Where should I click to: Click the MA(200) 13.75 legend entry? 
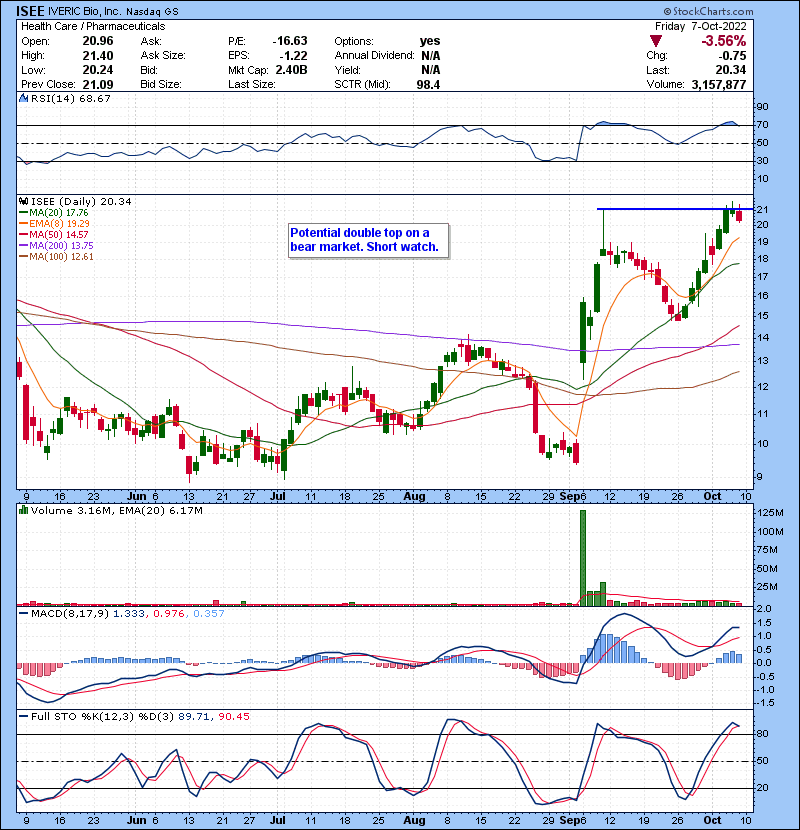tap(56, 246)
